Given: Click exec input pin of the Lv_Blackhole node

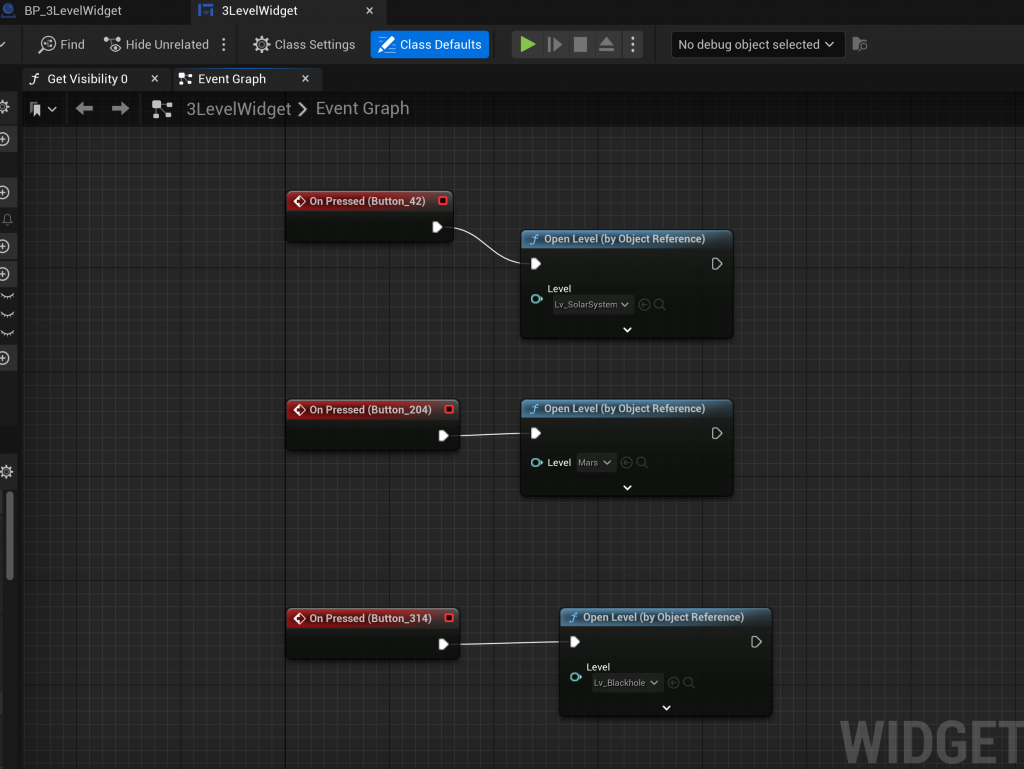Looking at the screenshot, I should pyautogui.click(x=575, y=642).
